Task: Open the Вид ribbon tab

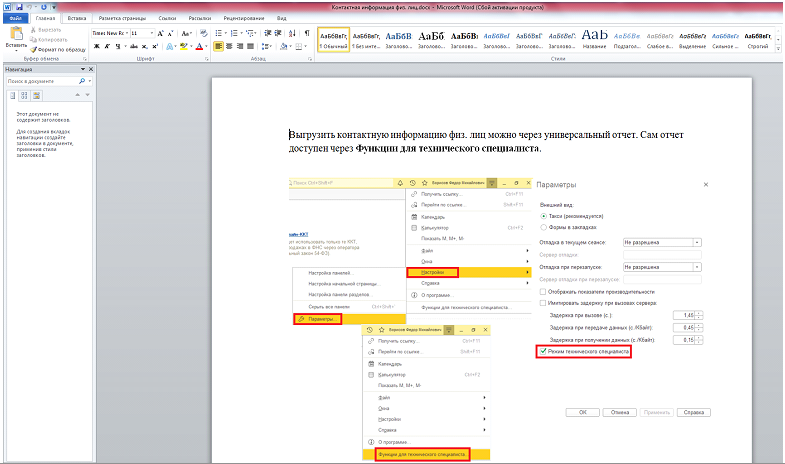Action: [x=282, y=18]
